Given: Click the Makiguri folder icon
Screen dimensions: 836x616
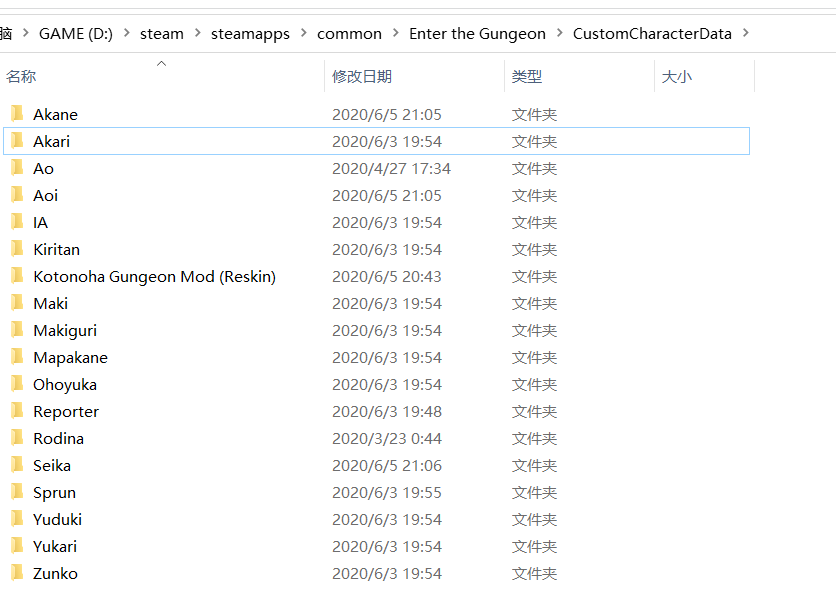Looking at the screenshot, I should tap(17, 330).
